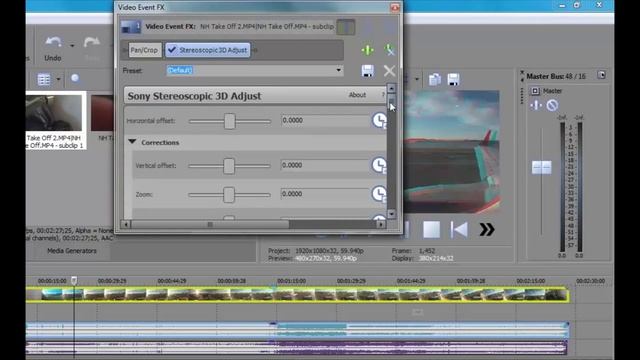This screenshot has height=360, width=640.
Task: Switch to the Media Generators tab
Action: [72, 251]
